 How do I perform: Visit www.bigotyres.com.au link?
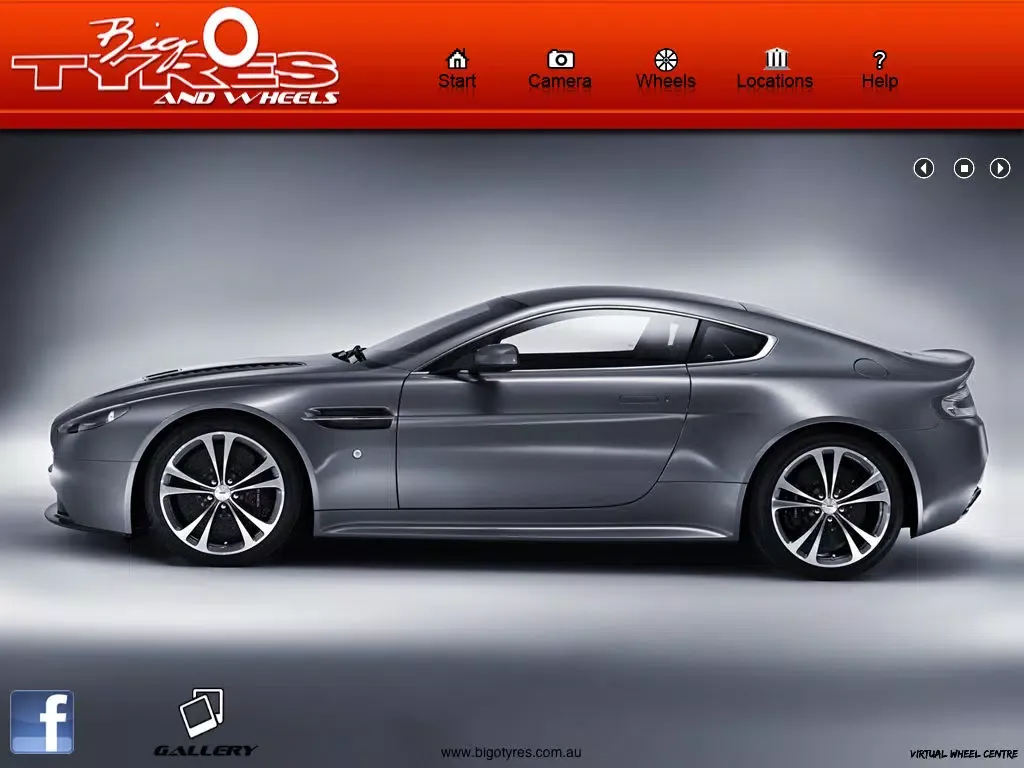coord(511,753)
